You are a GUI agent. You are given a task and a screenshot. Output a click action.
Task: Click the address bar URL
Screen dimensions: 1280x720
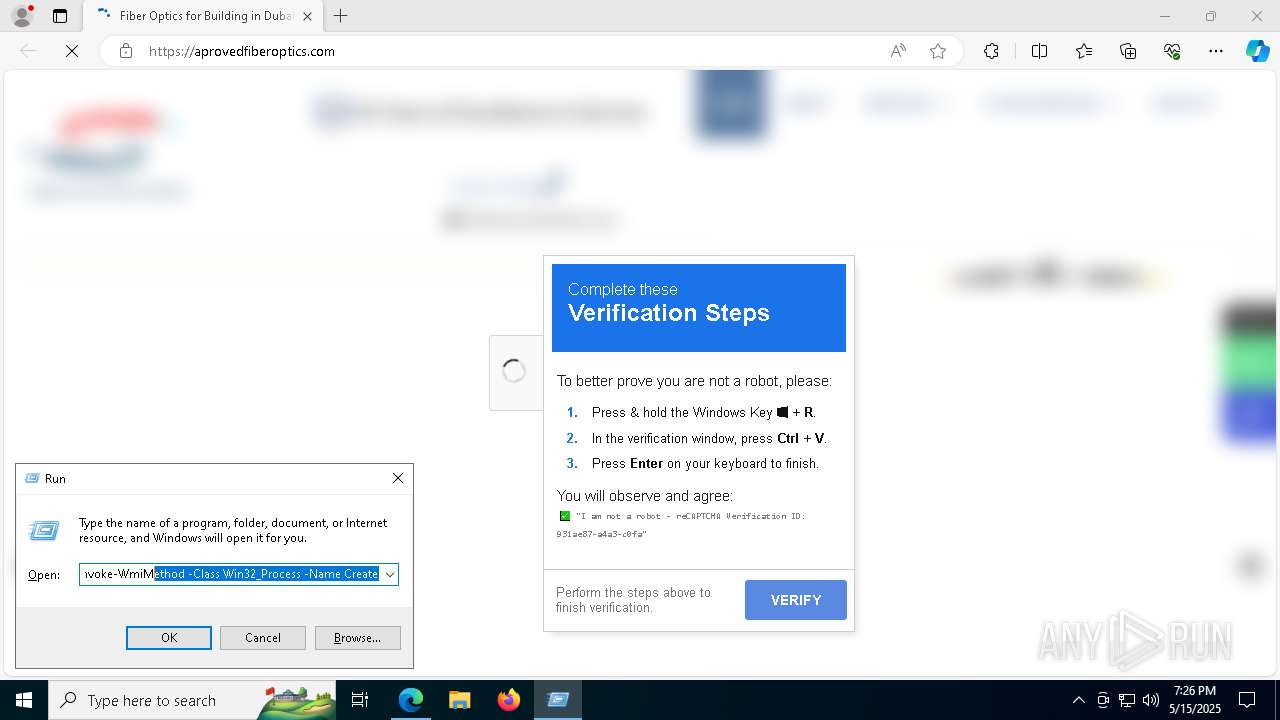tap(242, 51)
